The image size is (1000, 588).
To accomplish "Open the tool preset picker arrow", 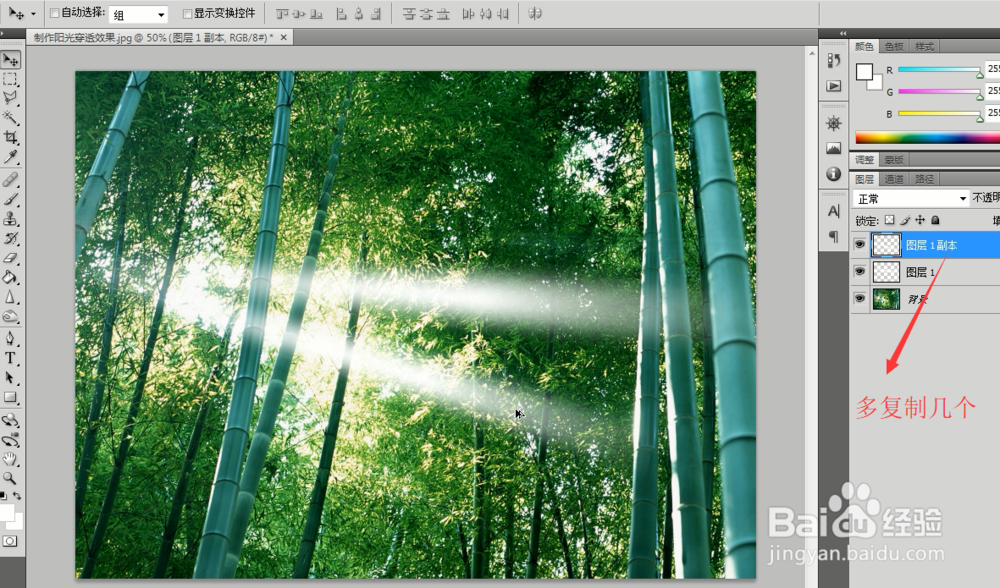I will point(33,13).
